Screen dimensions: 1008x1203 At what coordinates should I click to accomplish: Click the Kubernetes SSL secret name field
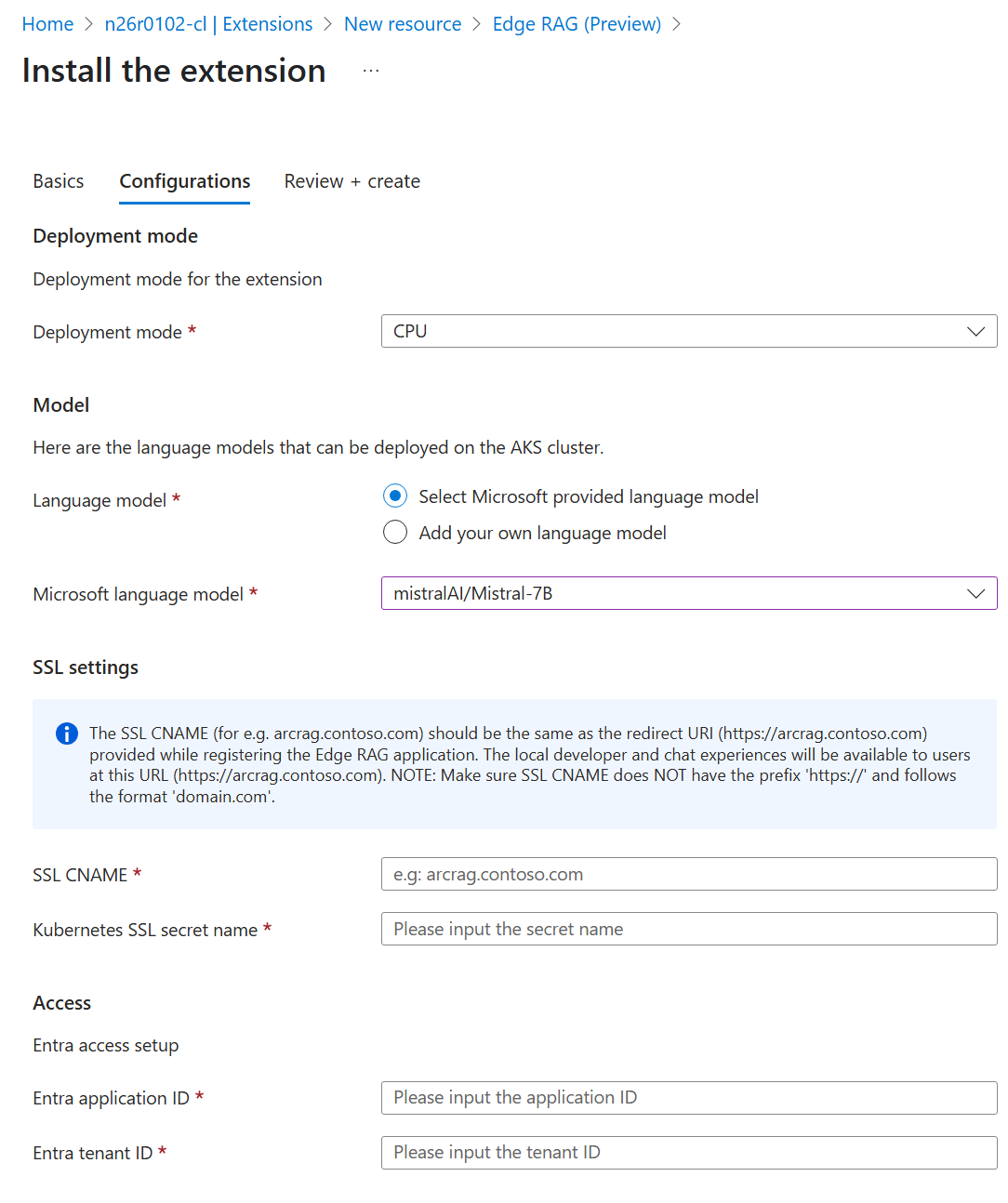click(x=688, y=930)
